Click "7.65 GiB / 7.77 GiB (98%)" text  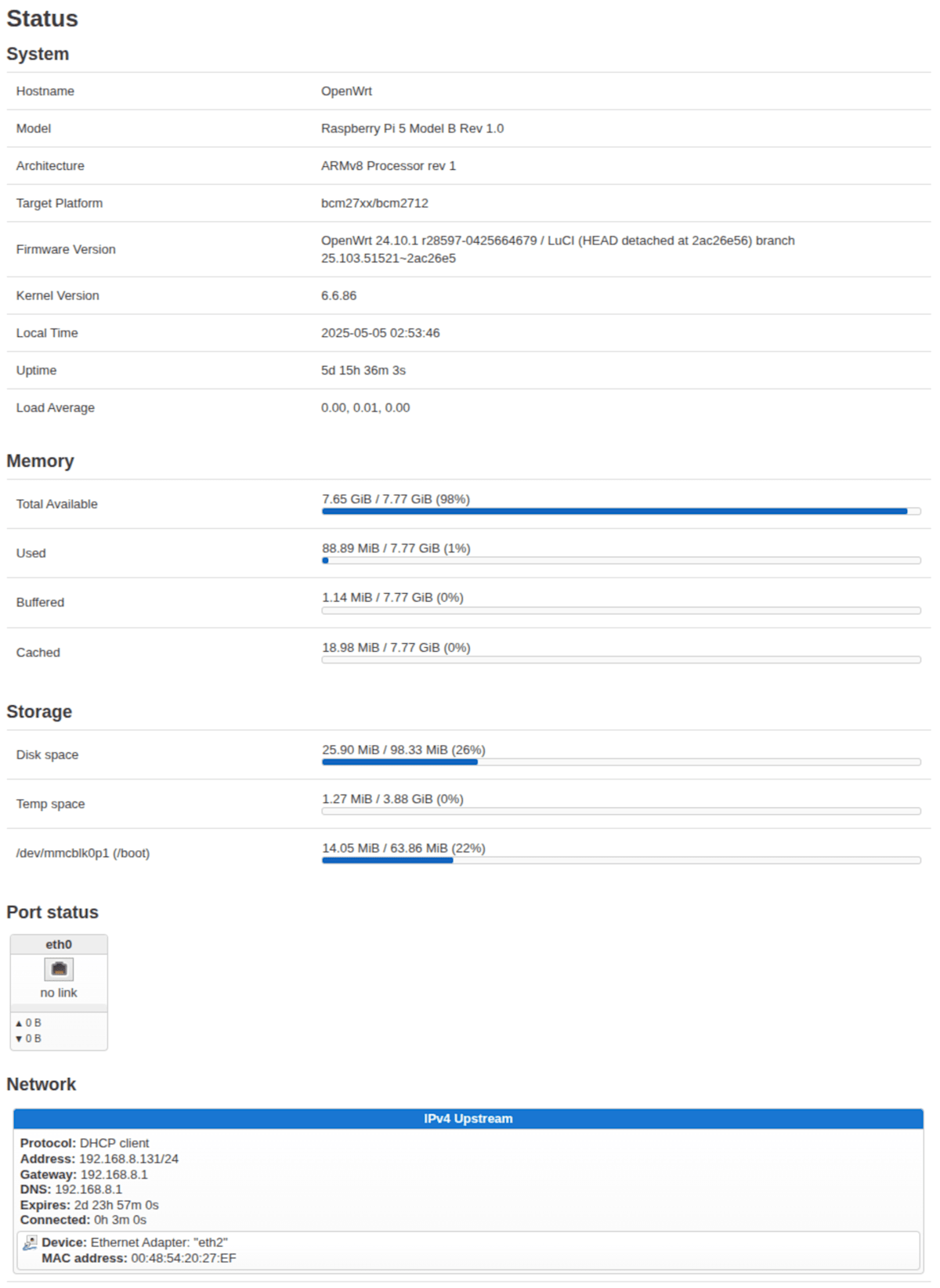[x=396, y=499]
